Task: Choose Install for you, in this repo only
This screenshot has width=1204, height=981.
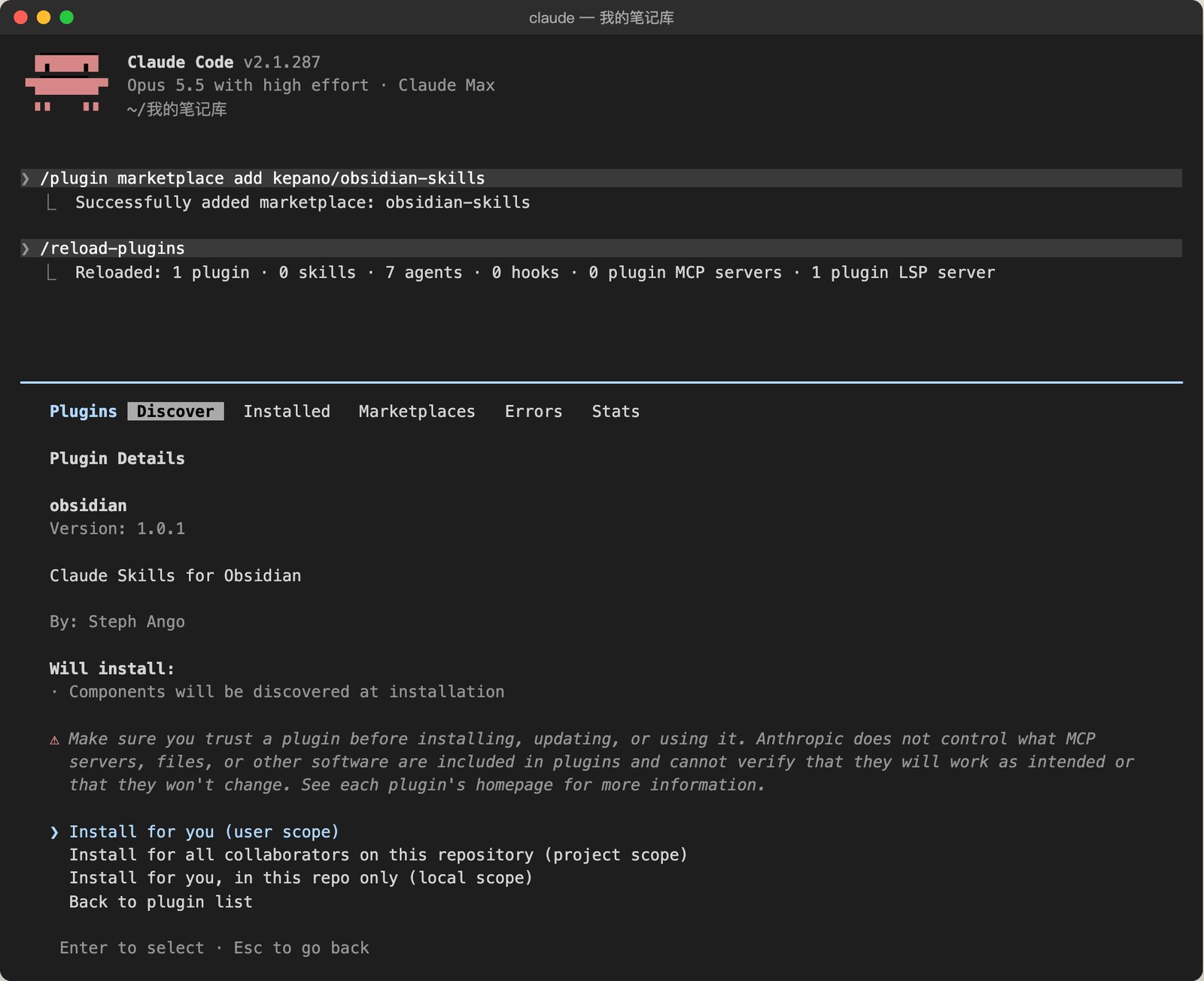Action: [x=301, y=878]
